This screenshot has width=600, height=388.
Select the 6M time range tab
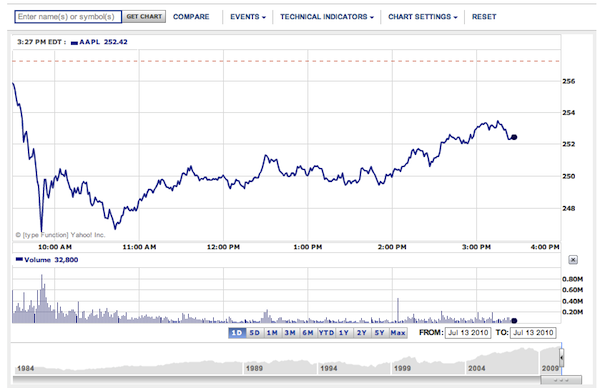pos(308,333)
